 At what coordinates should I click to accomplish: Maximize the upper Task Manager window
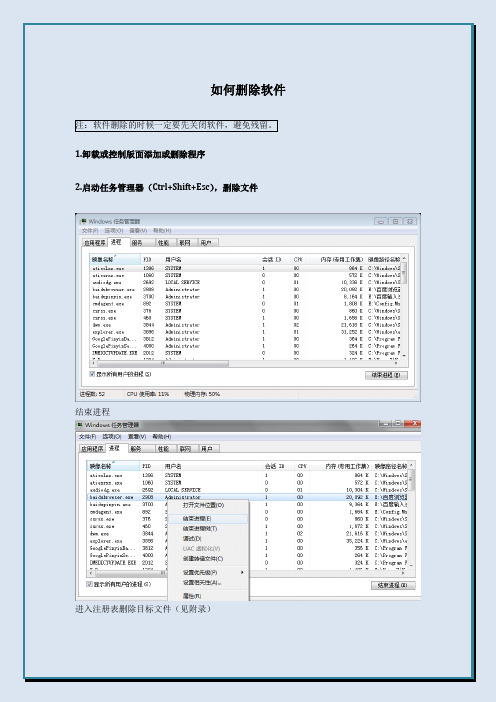395,221
